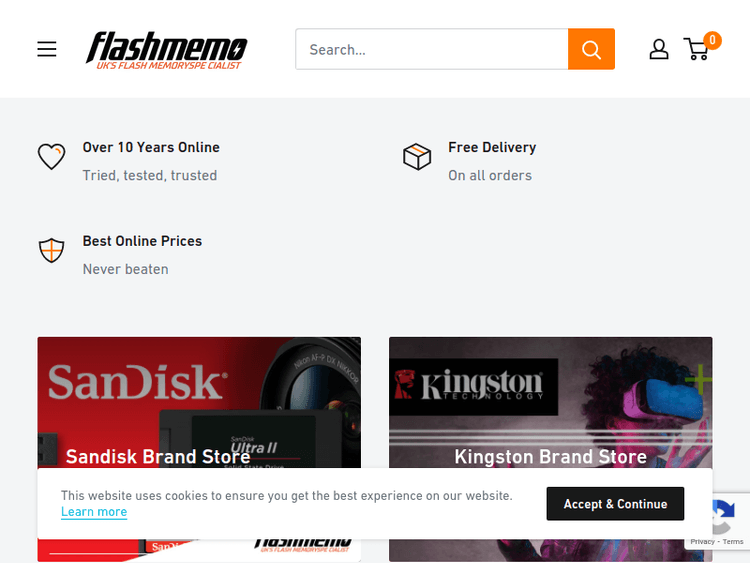Click the shield icon beside Best Online Prices

click(x=52, y=250)
